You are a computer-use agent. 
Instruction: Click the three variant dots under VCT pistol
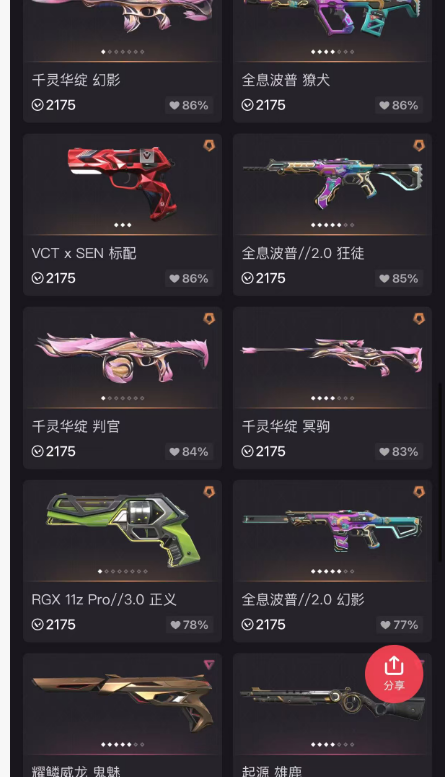122,225
